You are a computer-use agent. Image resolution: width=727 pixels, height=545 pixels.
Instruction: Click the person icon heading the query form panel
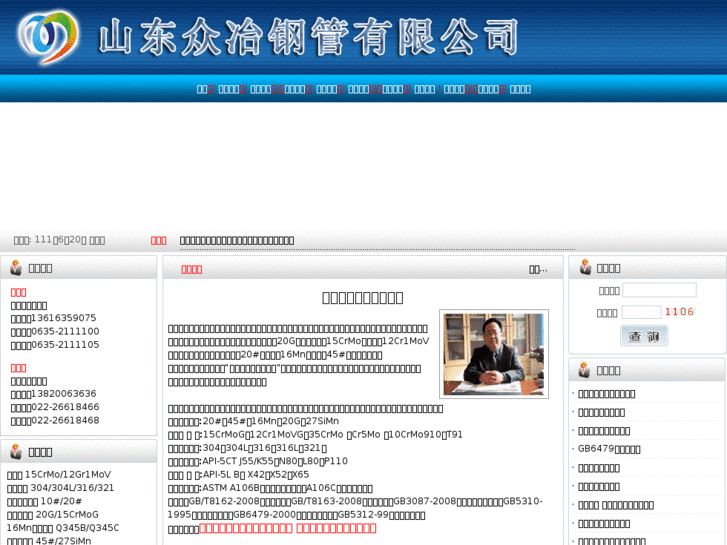click(585, 267)
